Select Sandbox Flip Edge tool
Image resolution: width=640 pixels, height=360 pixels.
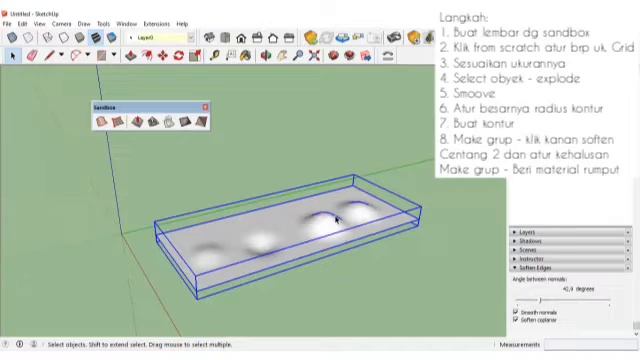click(201, 122)
